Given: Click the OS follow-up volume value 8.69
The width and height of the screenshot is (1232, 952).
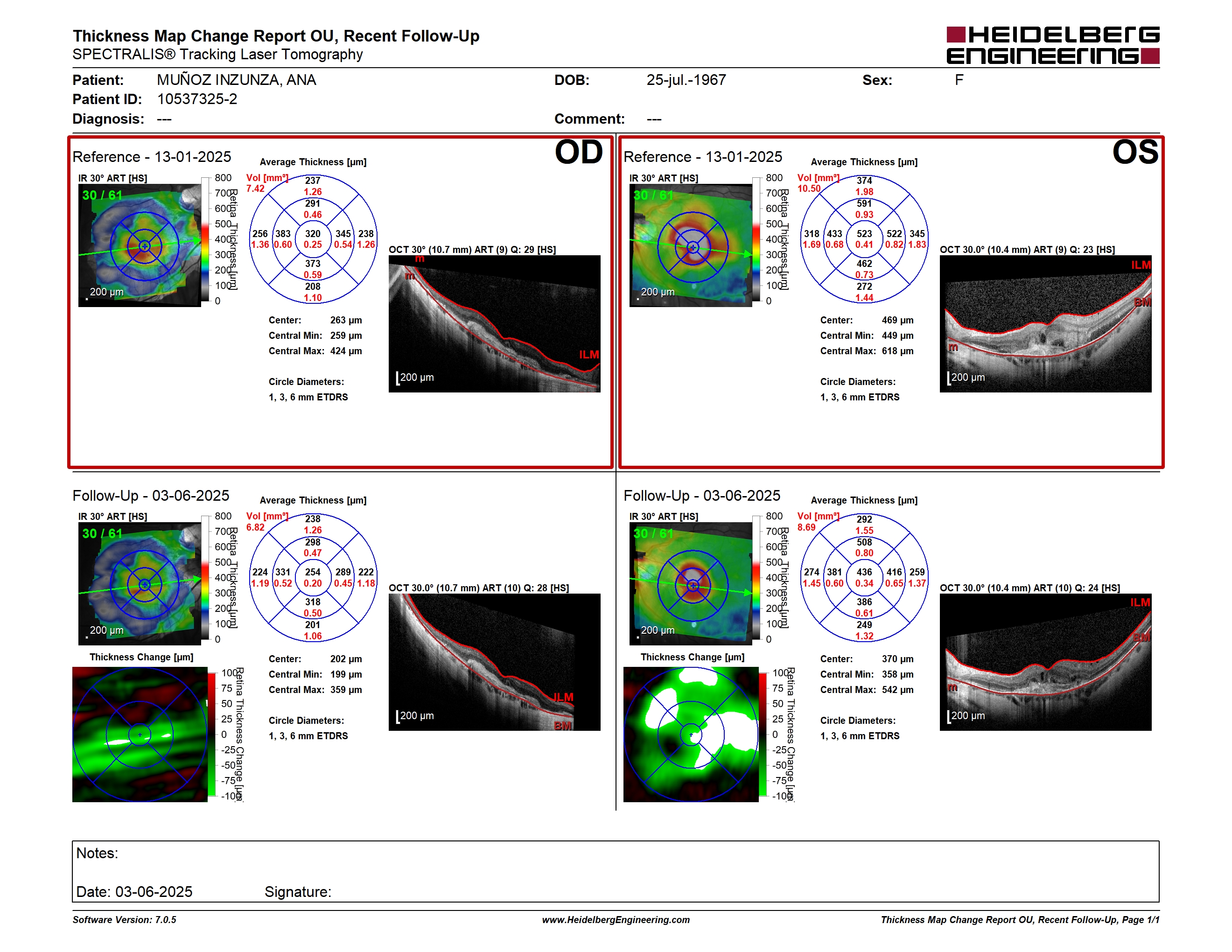Looking at the screenshot, I should pyautogui.click(x=806, y=527).
